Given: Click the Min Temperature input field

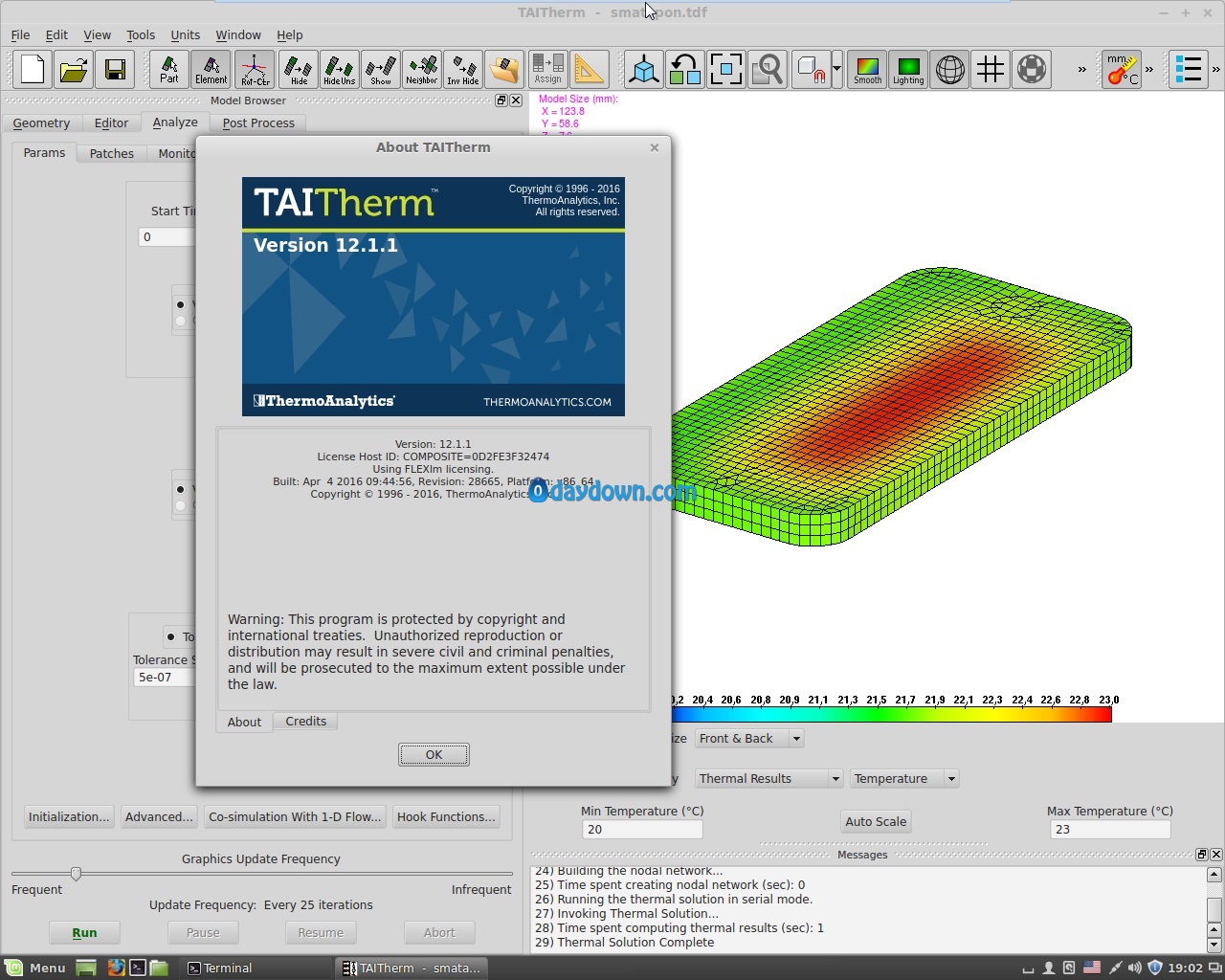Looking at the screenshot, I should click(x=642, y=830).
